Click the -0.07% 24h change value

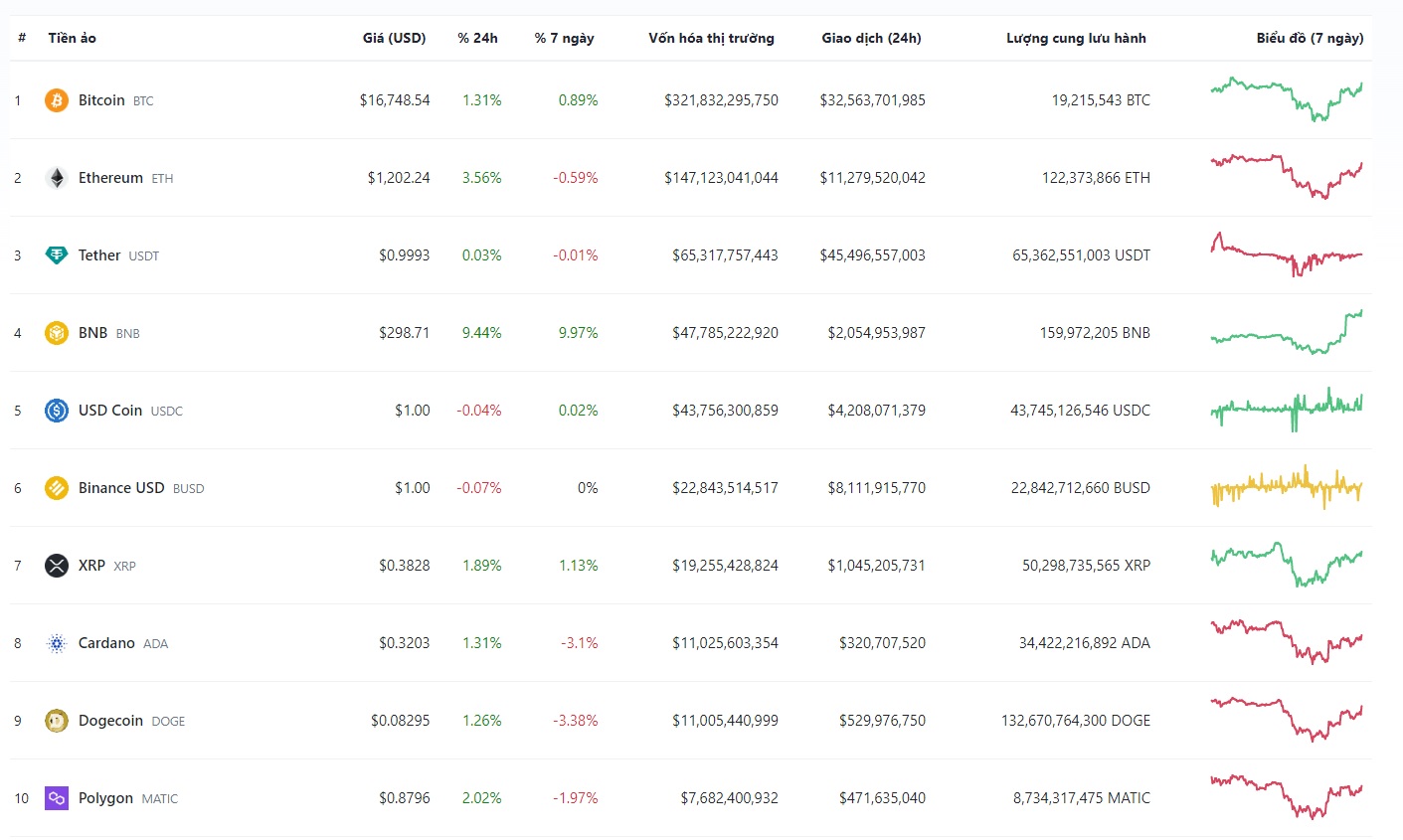point(479,488)
